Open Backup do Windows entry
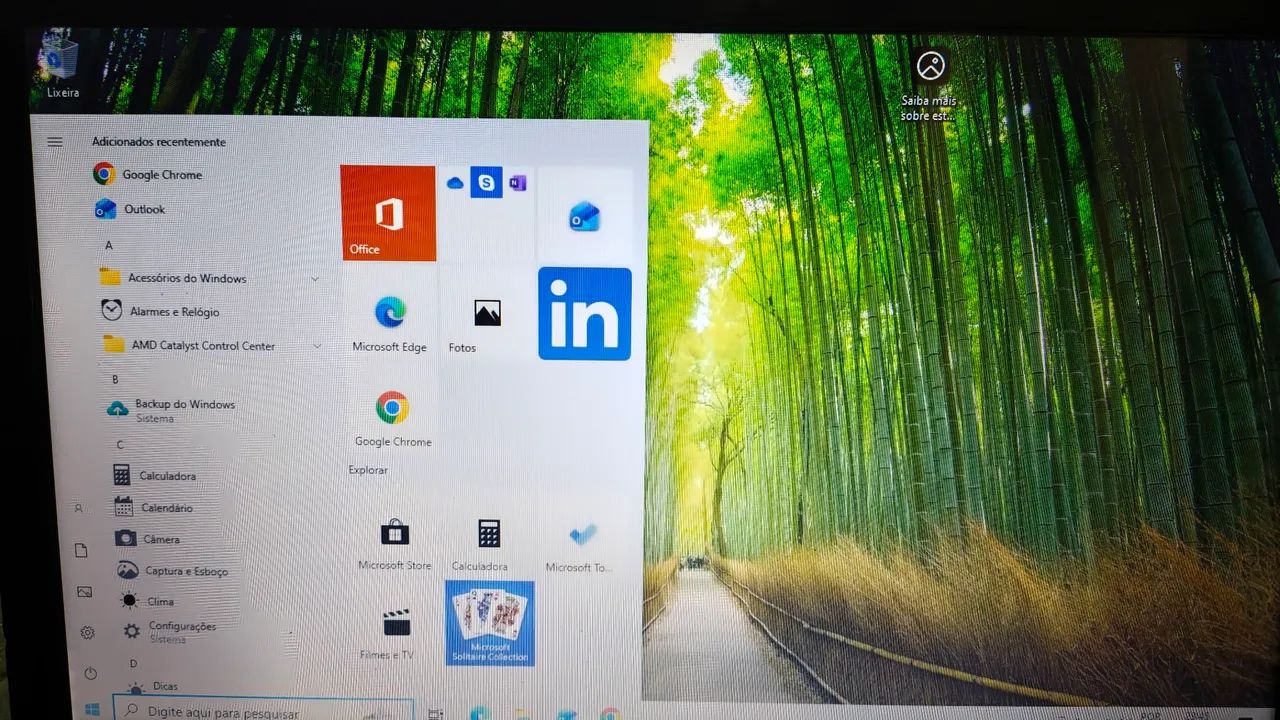The height and width of the screenshot is (720, 1280). (x=172, y=409)
